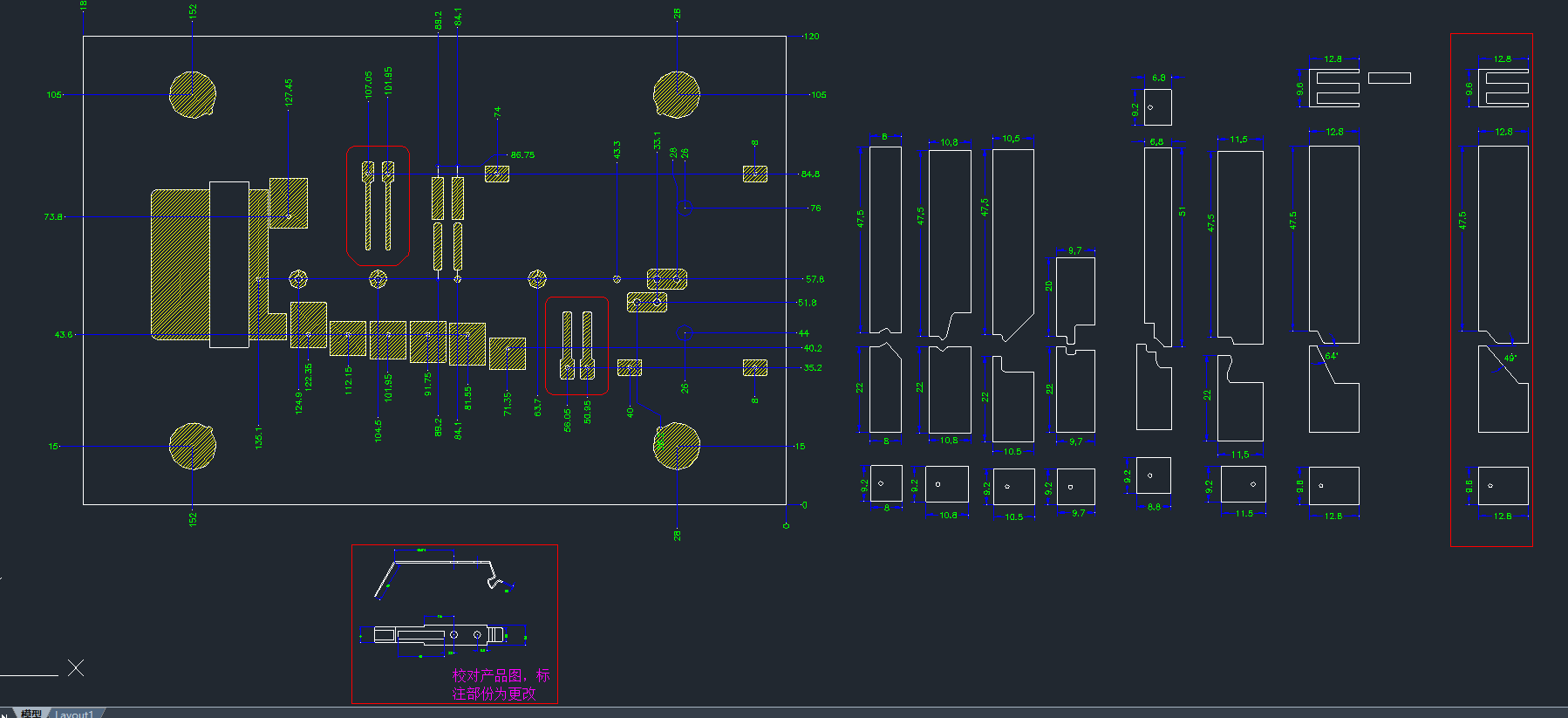Image resolution: width=1568 pixels, height=718 pixels.
Task: Select the 122.35 dimension label
Action: click(308, 376)
